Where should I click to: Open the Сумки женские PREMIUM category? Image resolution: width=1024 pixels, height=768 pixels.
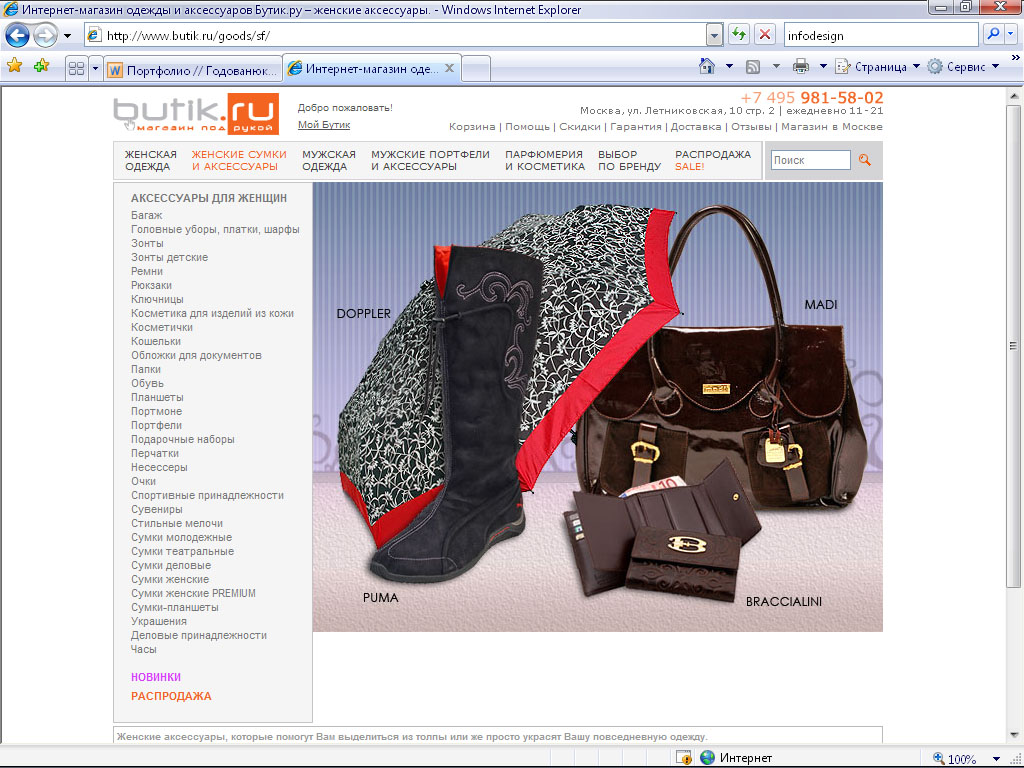(193, 594)
